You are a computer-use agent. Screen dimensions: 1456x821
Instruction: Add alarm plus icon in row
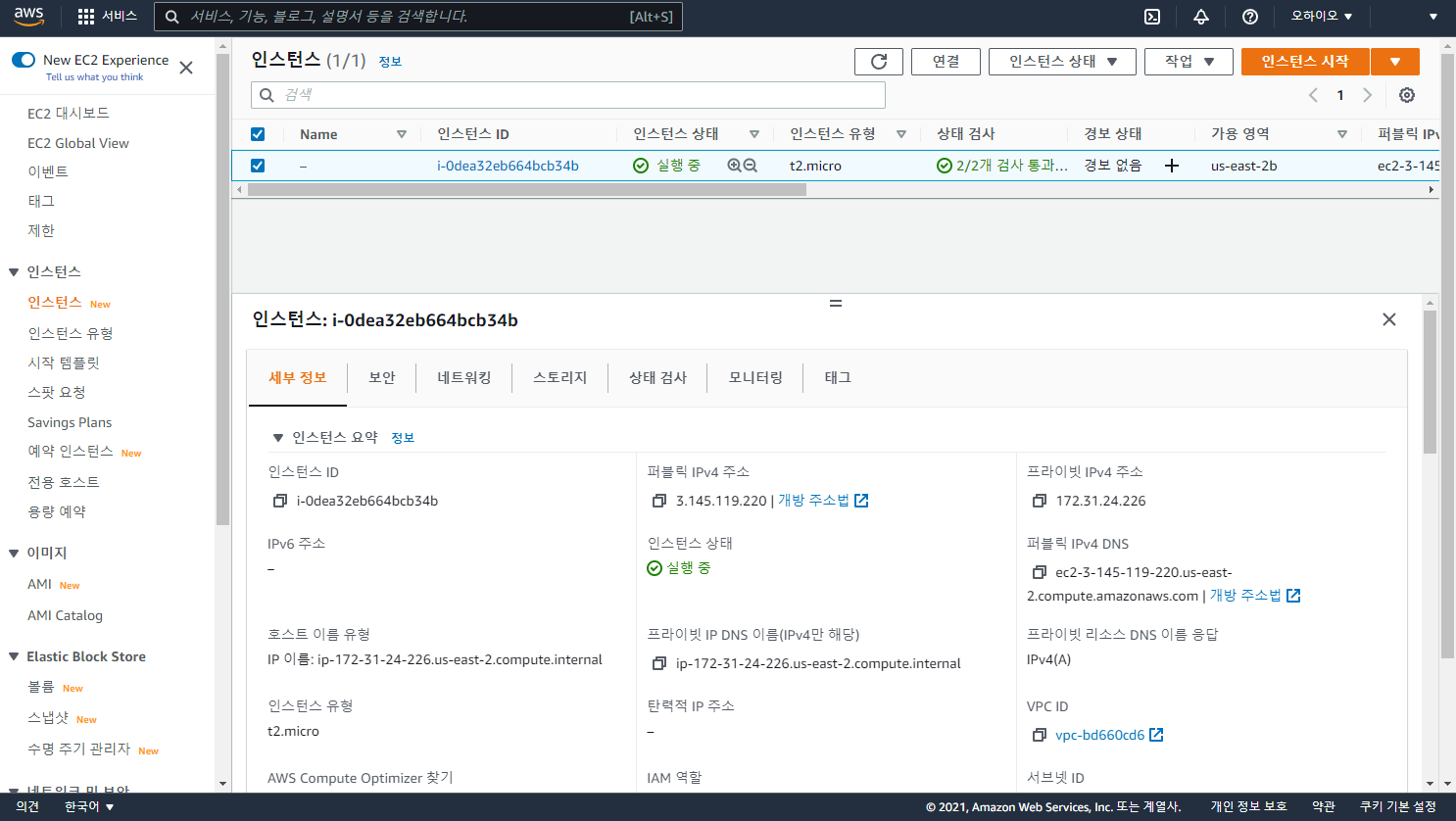tap(1171, 166)
